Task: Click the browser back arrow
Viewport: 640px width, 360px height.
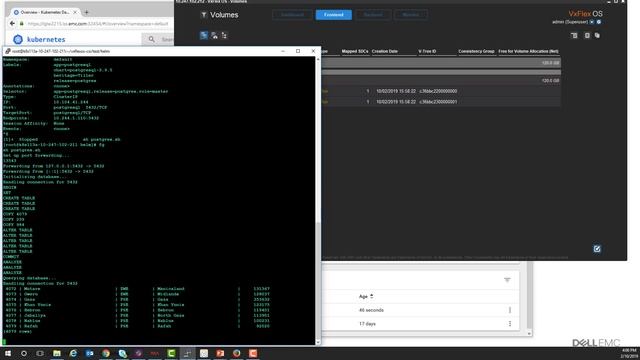Action: pyautogui.click(x=12, y=24)
